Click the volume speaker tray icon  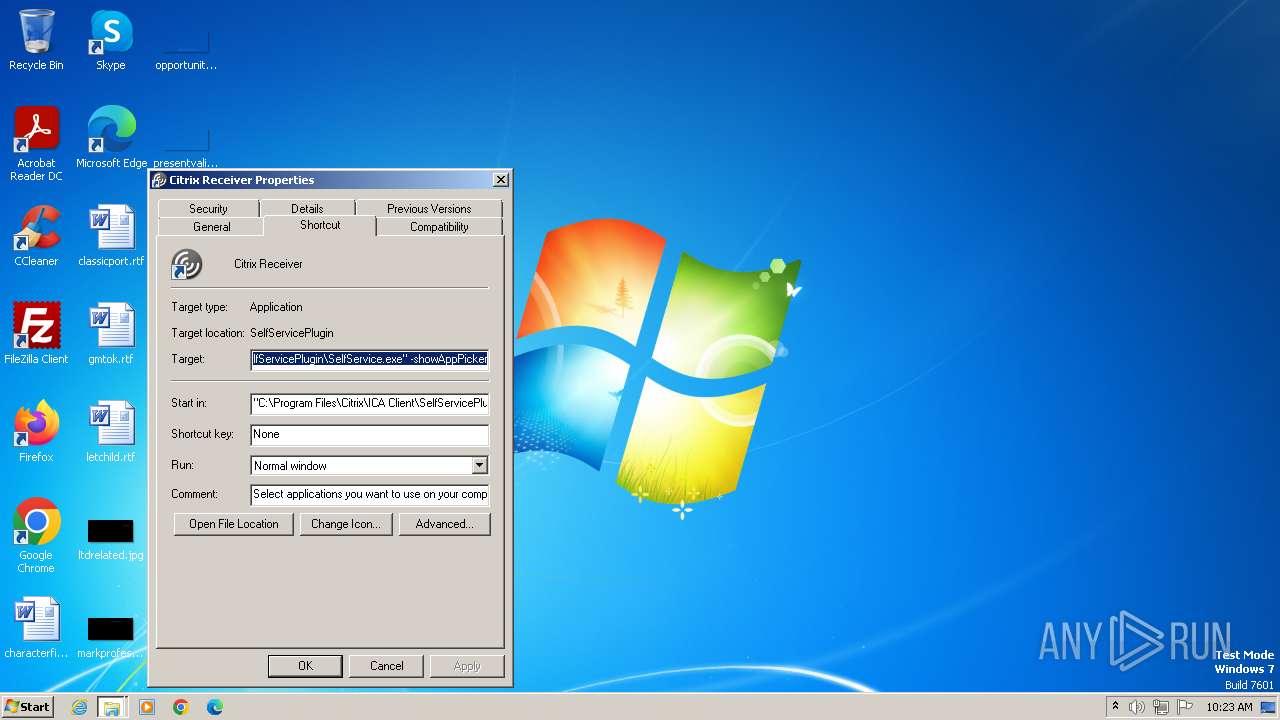(1137, 707)
